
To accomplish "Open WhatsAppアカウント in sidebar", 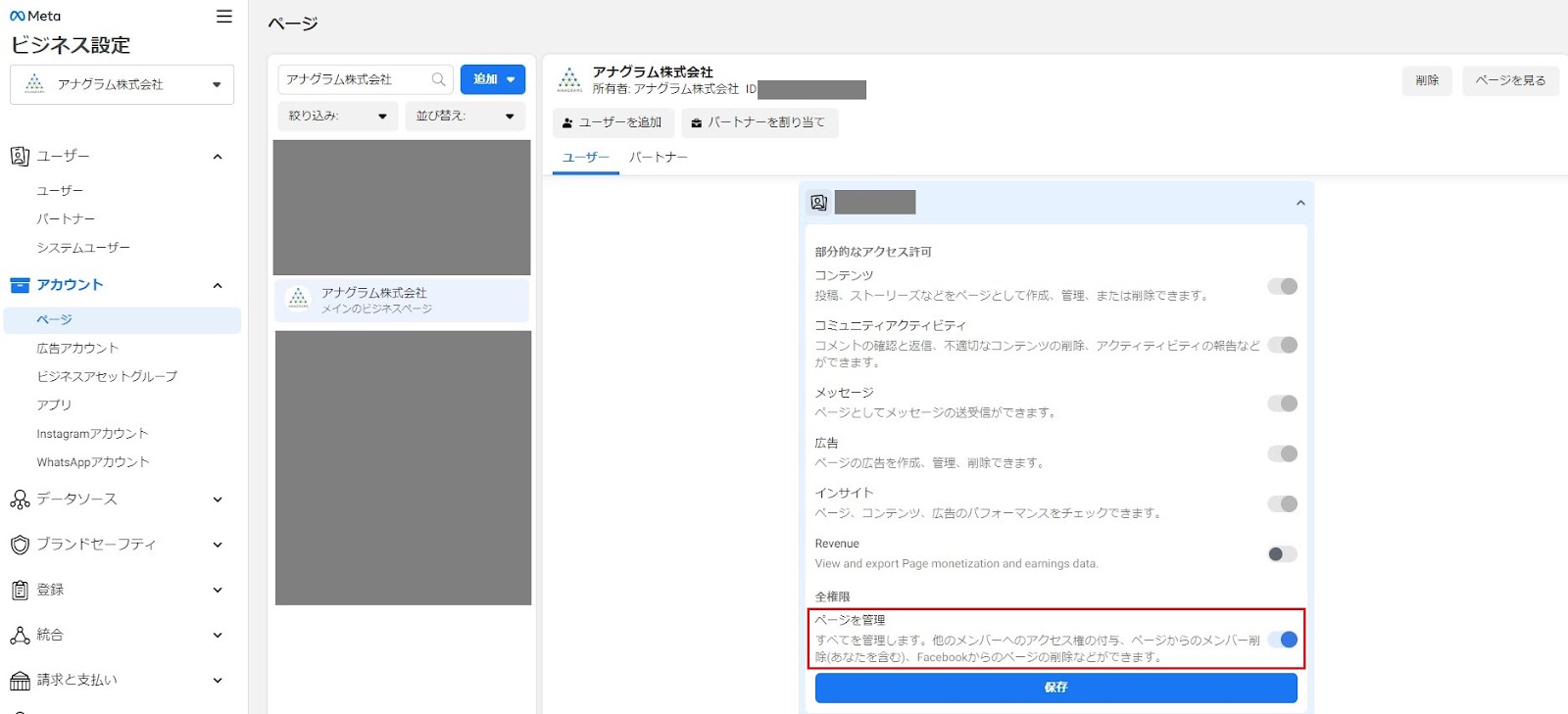I will click(x=93, y=462).
